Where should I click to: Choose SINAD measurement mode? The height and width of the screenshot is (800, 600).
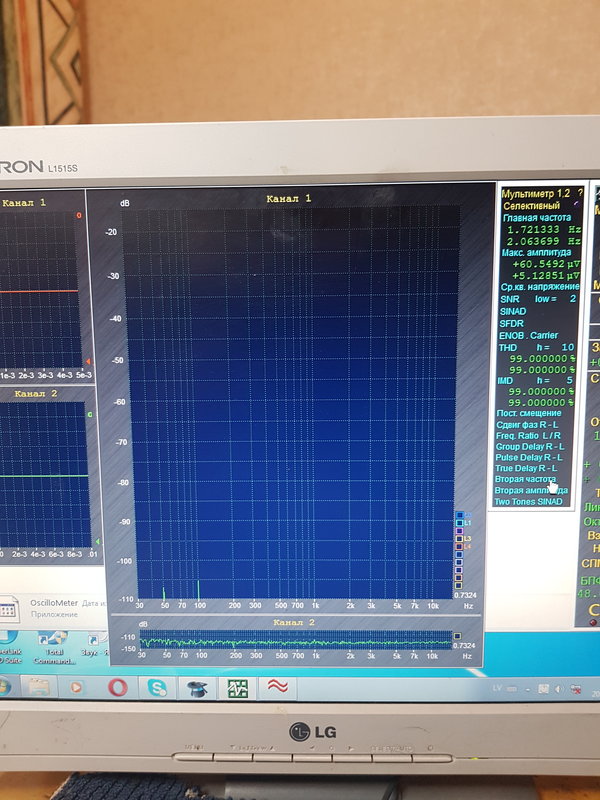(513, 311)
